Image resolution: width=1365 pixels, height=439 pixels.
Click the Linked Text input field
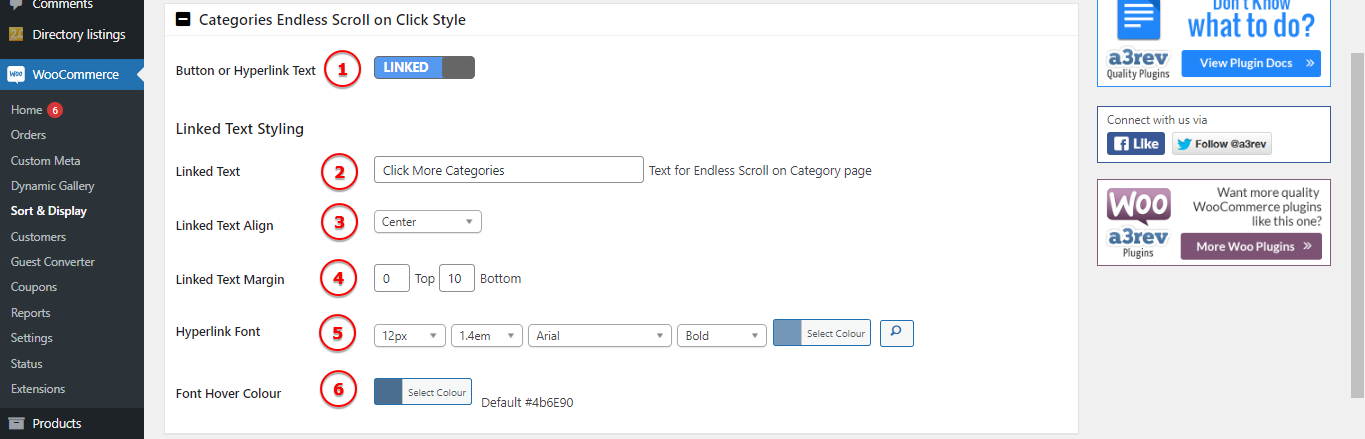508,170
